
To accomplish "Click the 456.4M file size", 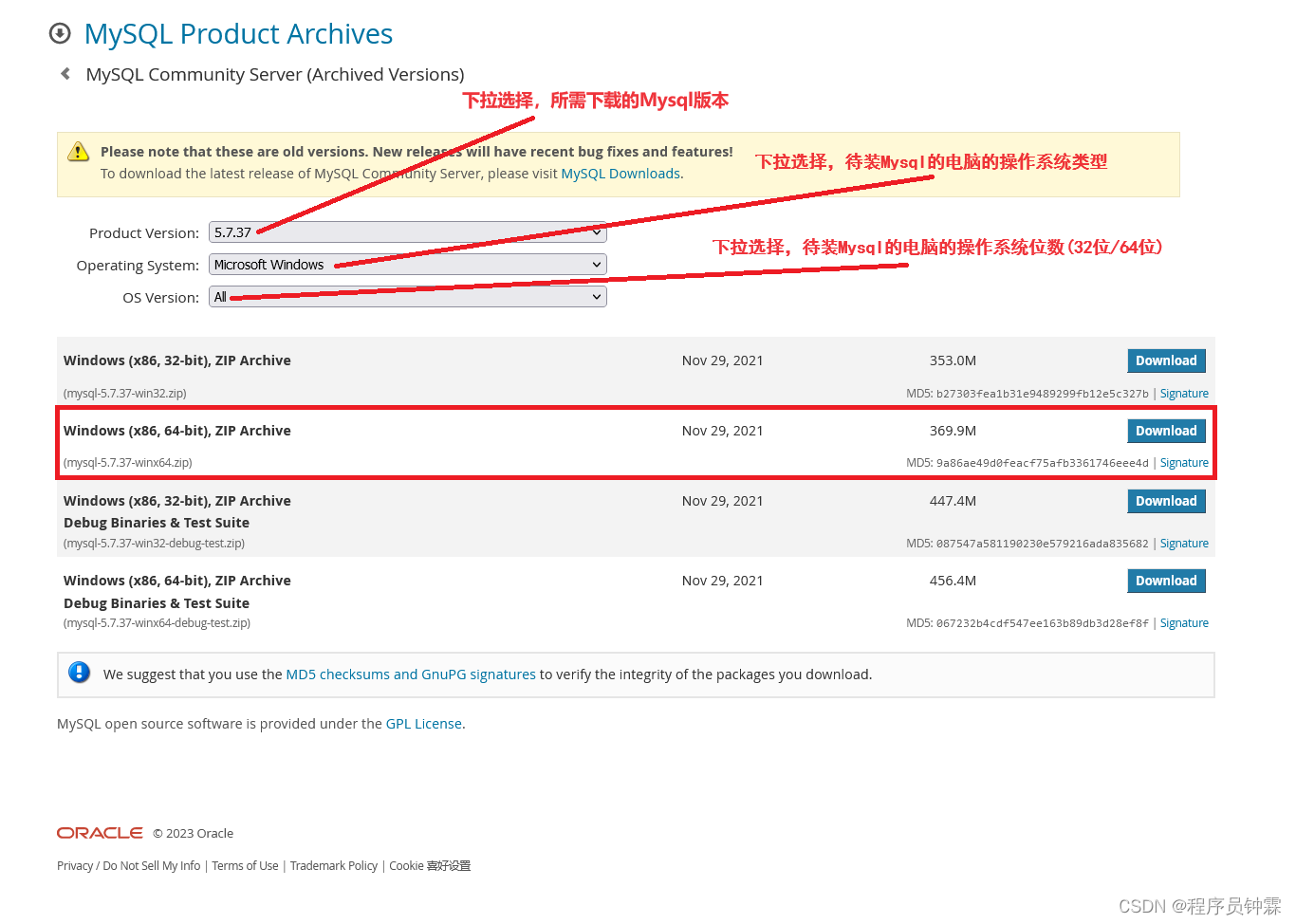I will click(x=953, y=581).
